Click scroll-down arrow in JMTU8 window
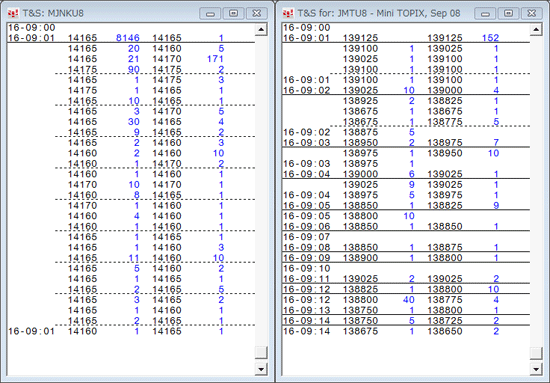The width and height of the screenshot is (550, 383). pos(536,369)
